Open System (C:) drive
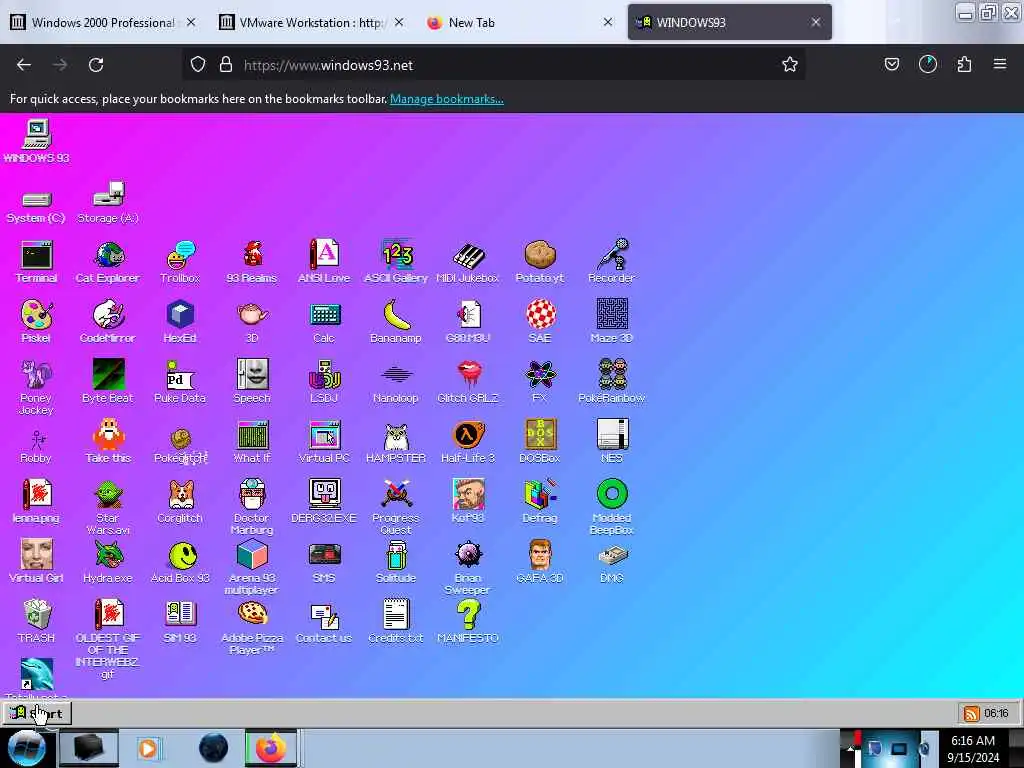The width and height of the screenshot is (1024, 768). click(36, 208)
